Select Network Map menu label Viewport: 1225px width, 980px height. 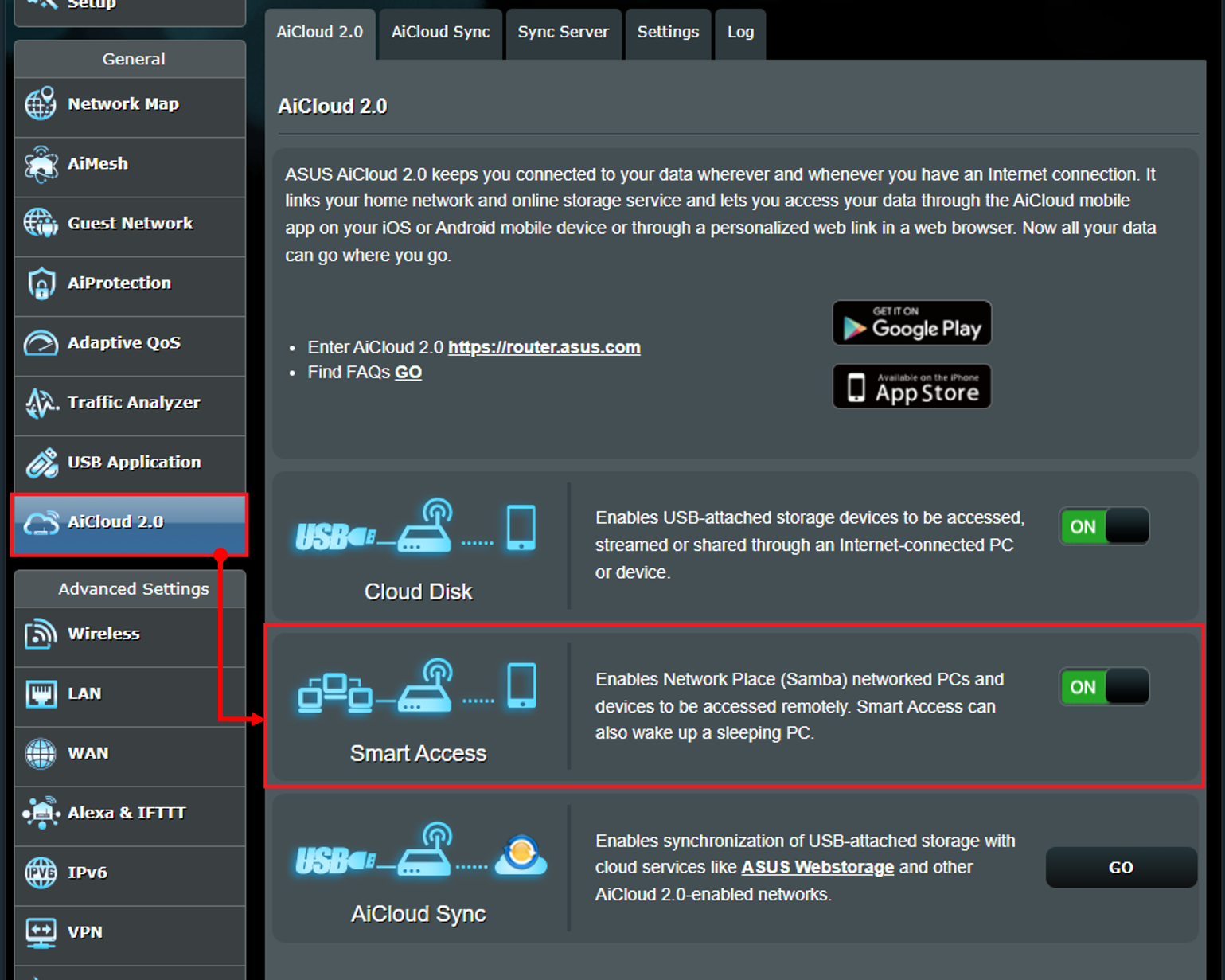pos(123,104)
